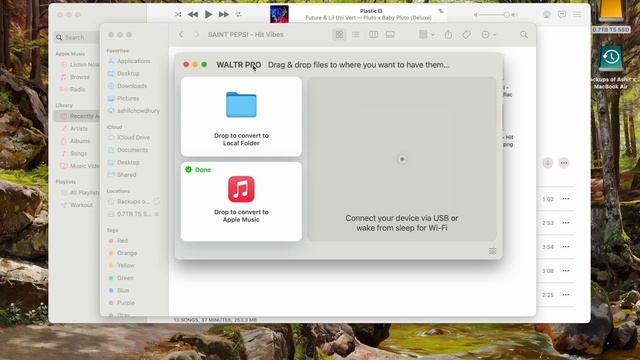Screen dimensions: 640x360
Task: Open options for the 2:53 track
Action: point(566,223)
